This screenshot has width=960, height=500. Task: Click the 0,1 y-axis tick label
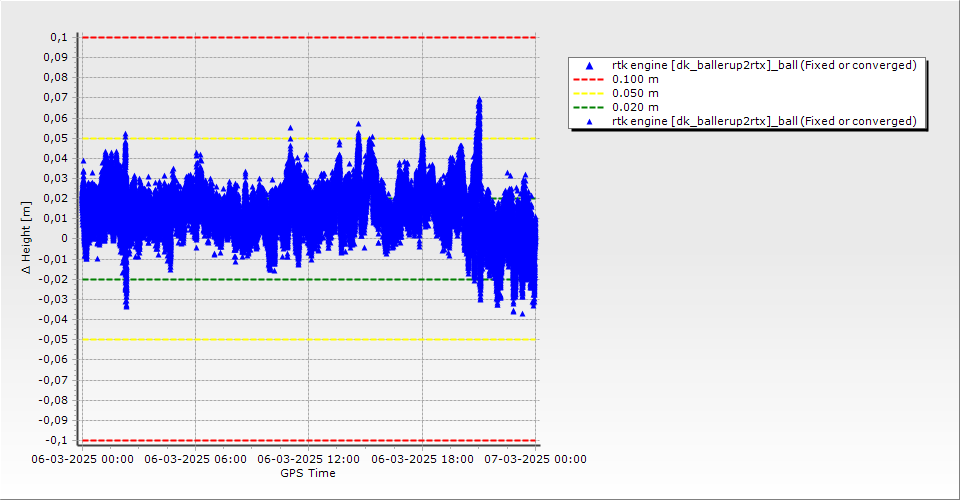pos(59,37)
